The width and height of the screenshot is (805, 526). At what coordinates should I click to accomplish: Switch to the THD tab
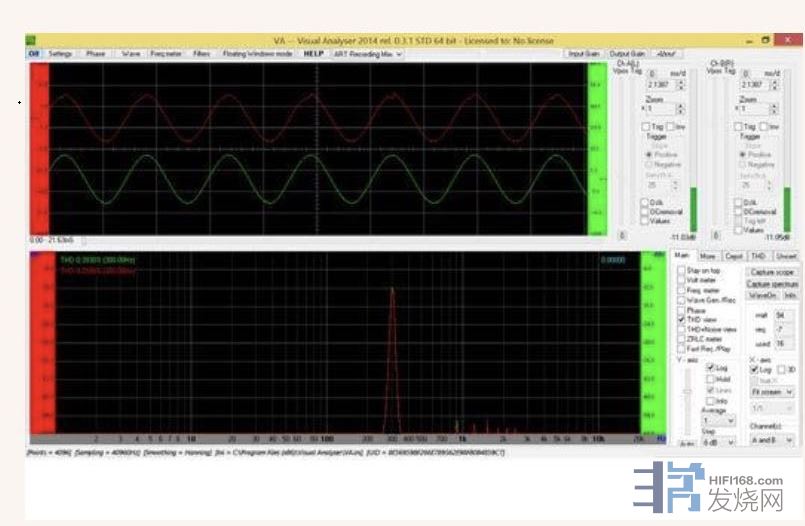pyautogui.click(x=759, y=257)
